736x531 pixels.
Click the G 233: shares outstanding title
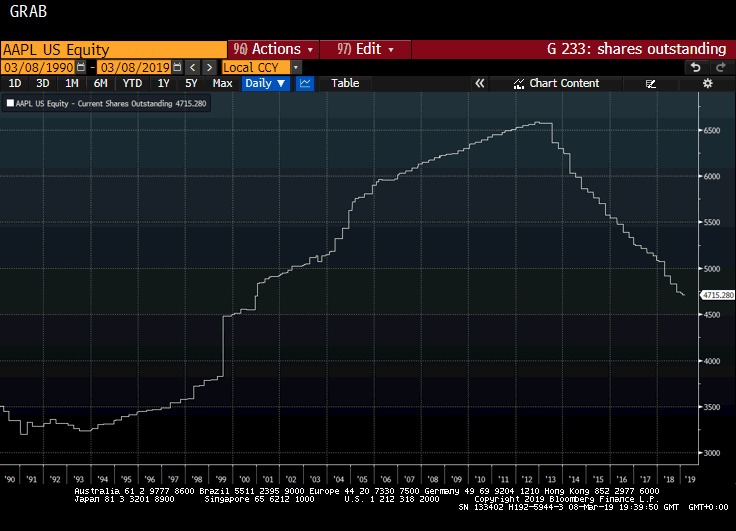point(636,49)
